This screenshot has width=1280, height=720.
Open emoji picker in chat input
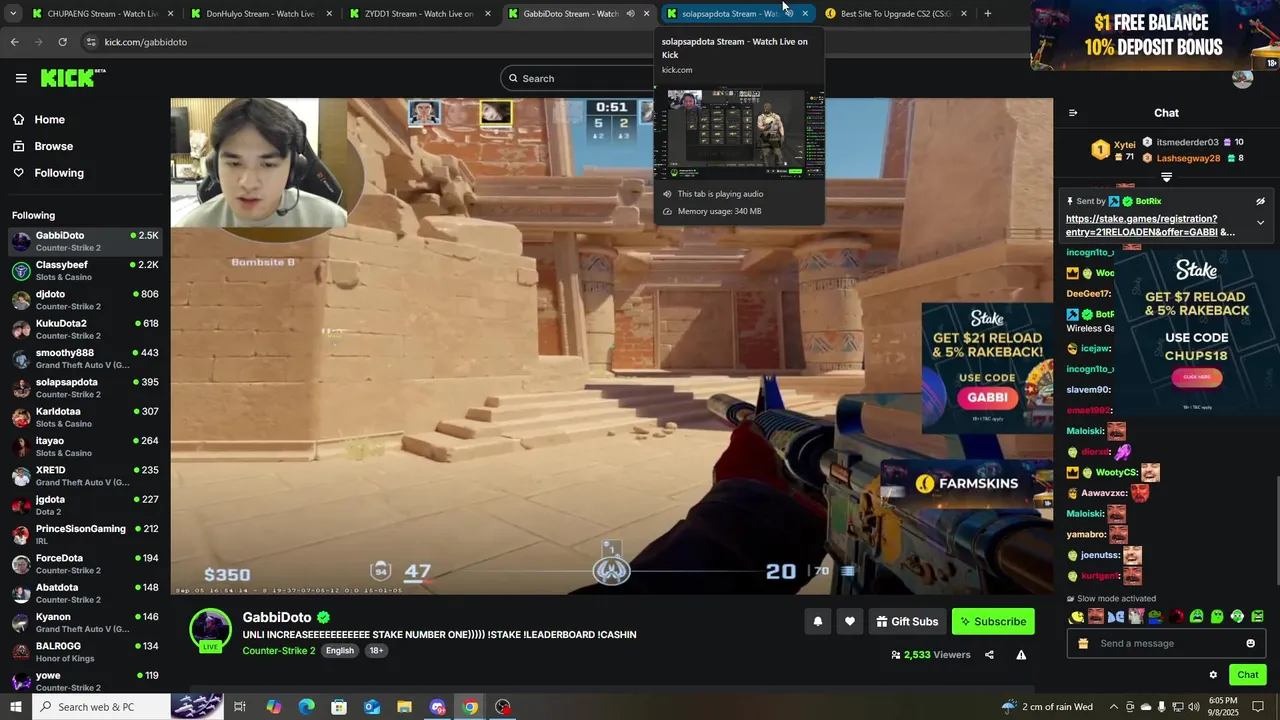click(1250, 643)
